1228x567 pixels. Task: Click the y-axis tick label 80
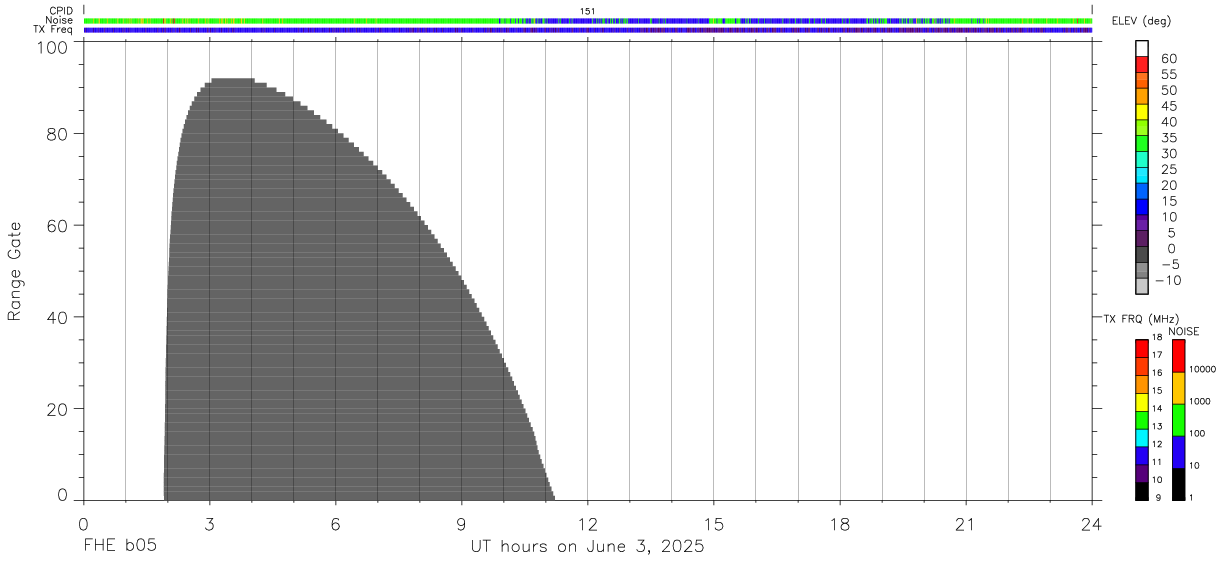pyautogui.click(x=57, y=134)
